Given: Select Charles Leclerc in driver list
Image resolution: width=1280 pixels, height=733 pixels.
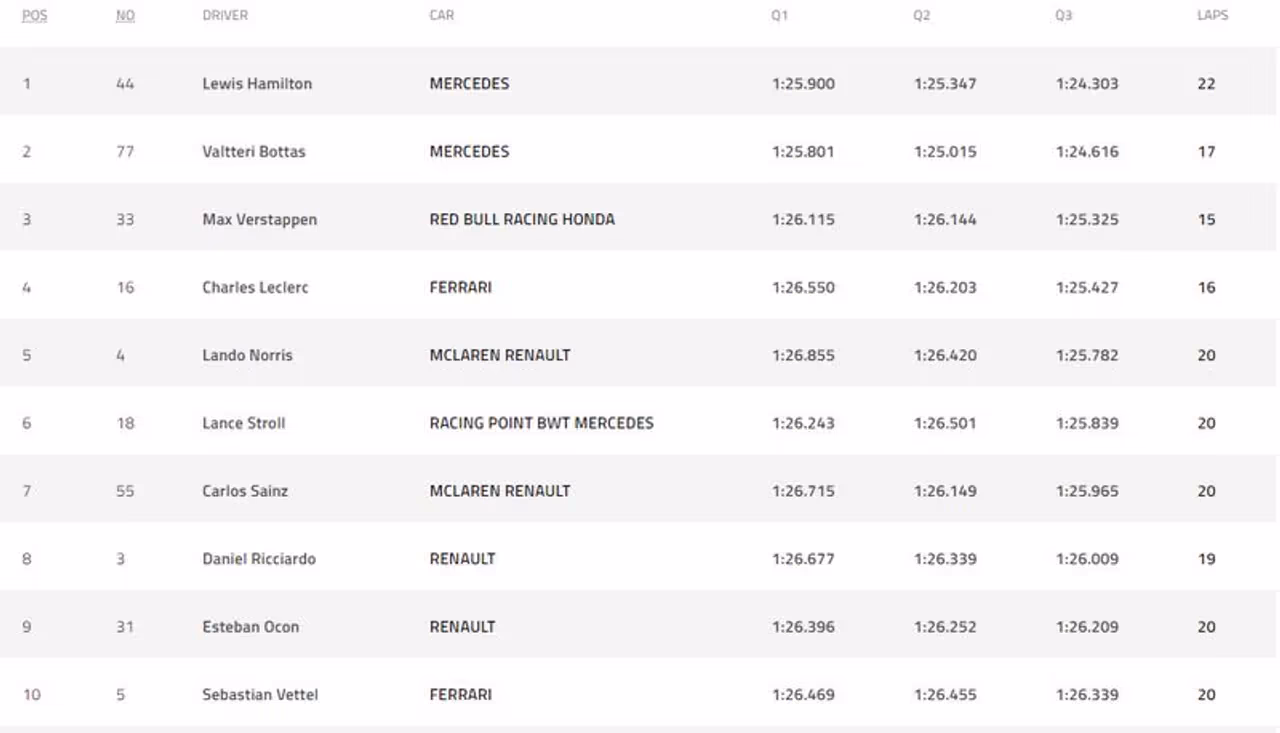Looking at the screenshot, I should pos(255,288).
